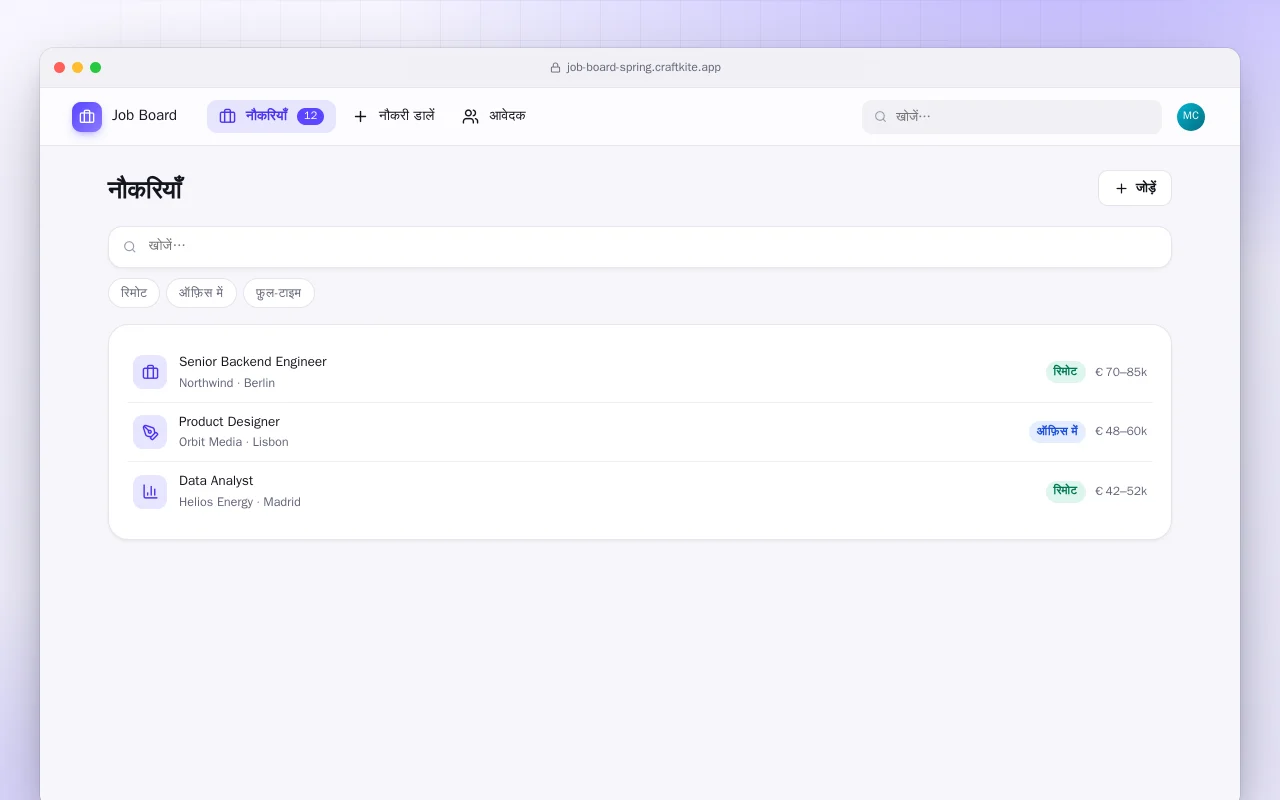Click the € 42–52k salary text

pos(1121,492)
